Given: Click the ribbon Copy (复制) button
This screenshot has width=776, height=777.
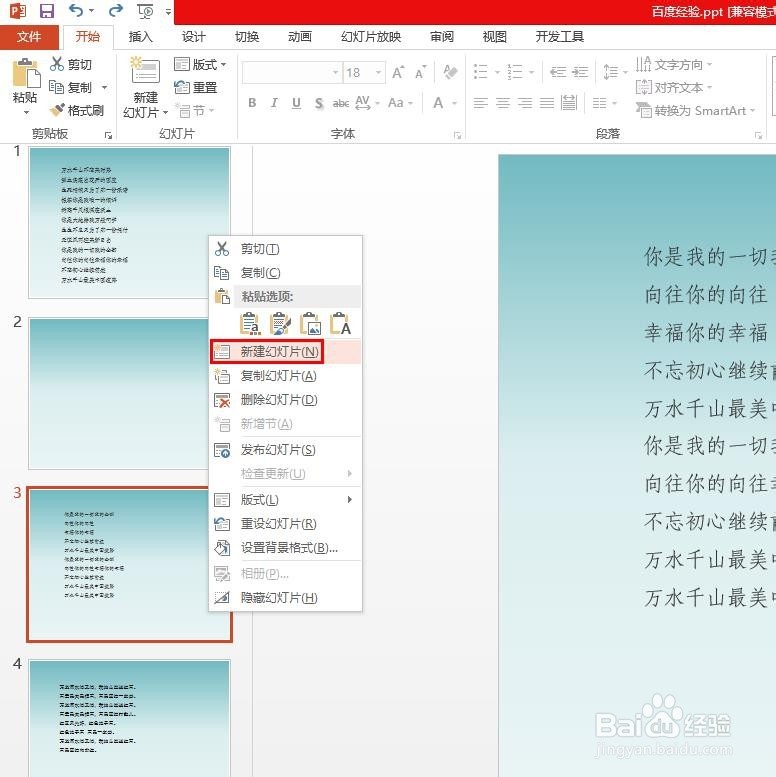Looking at the screenshot, I should 71,88.
